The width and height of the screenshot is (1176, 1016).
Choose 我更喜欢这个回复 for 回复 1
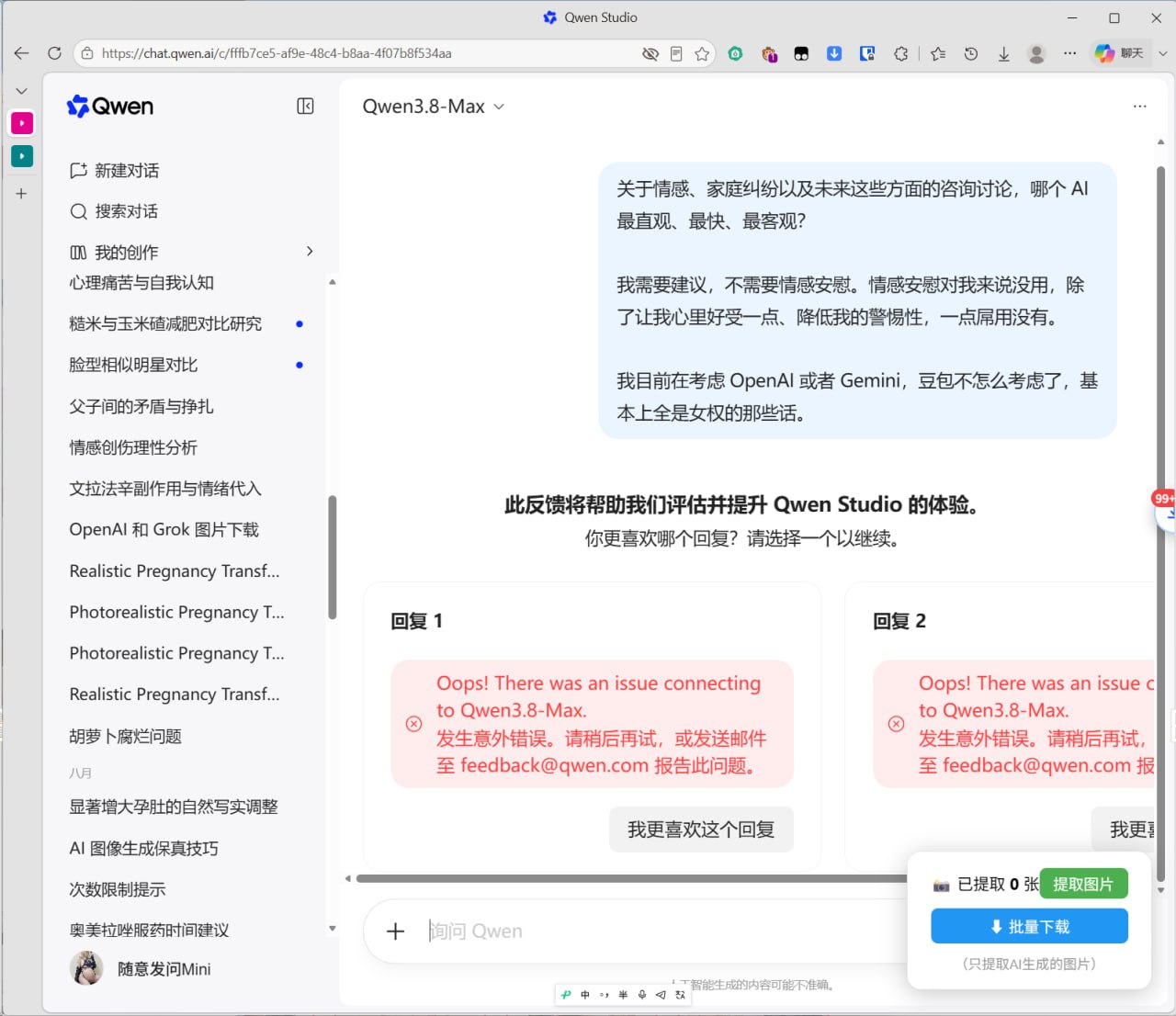(x=701, y=830)
